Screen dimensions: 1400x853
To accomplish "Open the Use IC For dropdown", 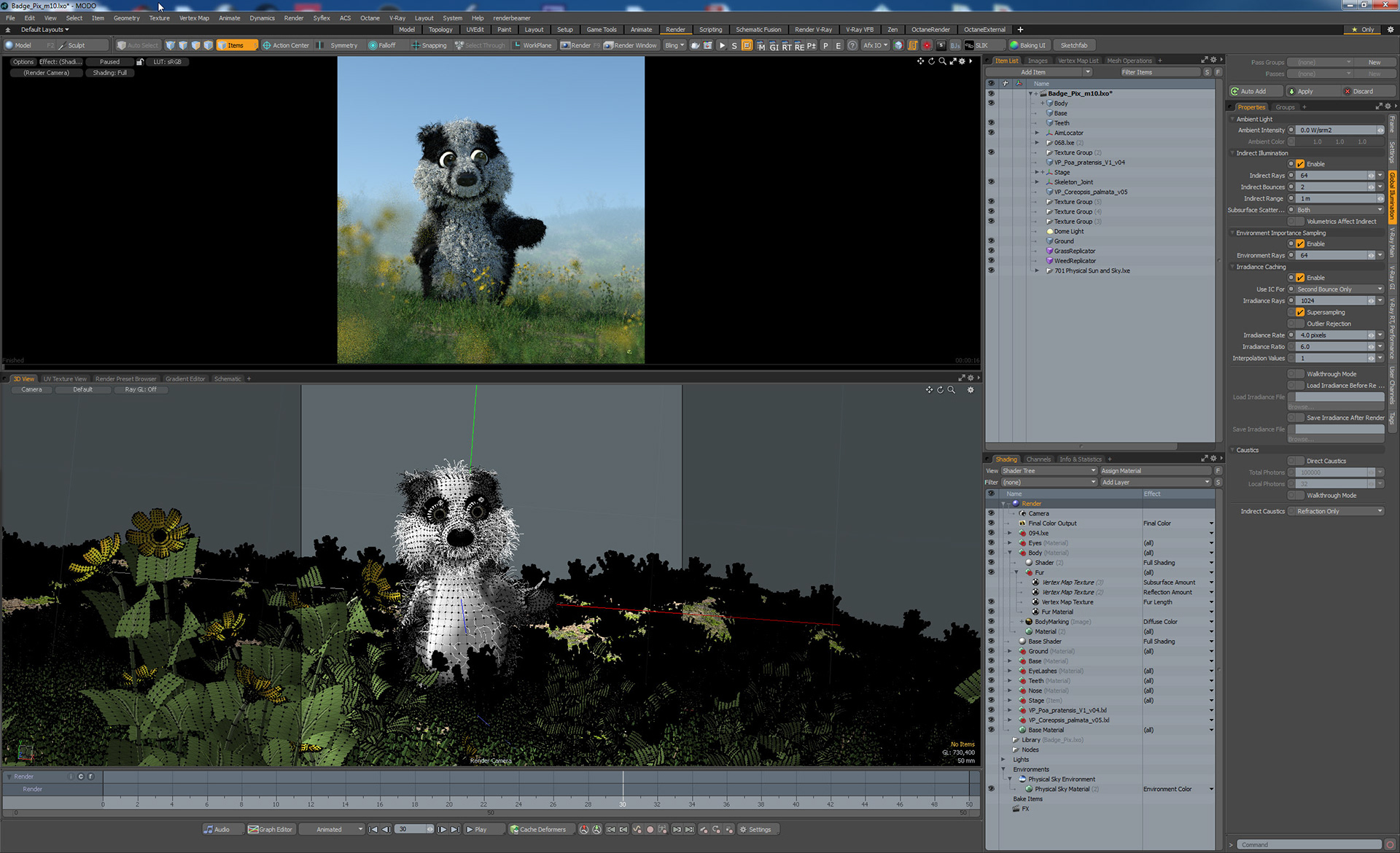I will [x=1339, y=289].
